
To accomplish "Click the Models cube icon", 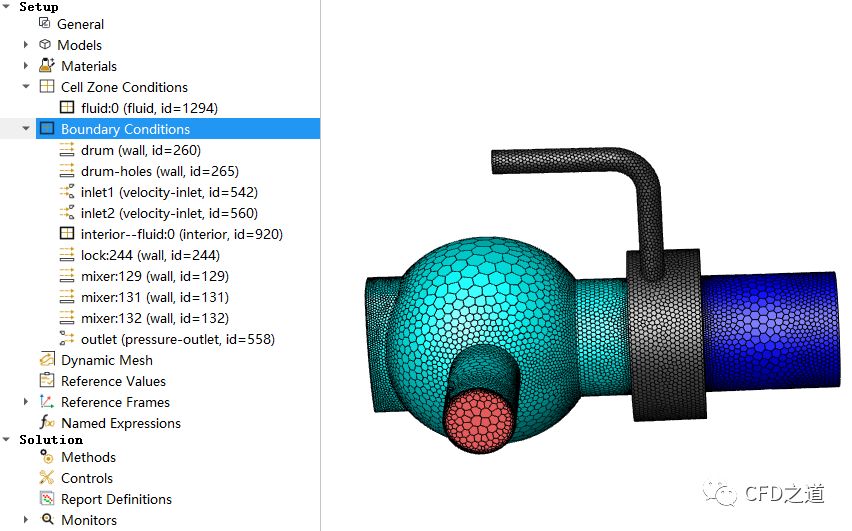I will click(45, 44).
